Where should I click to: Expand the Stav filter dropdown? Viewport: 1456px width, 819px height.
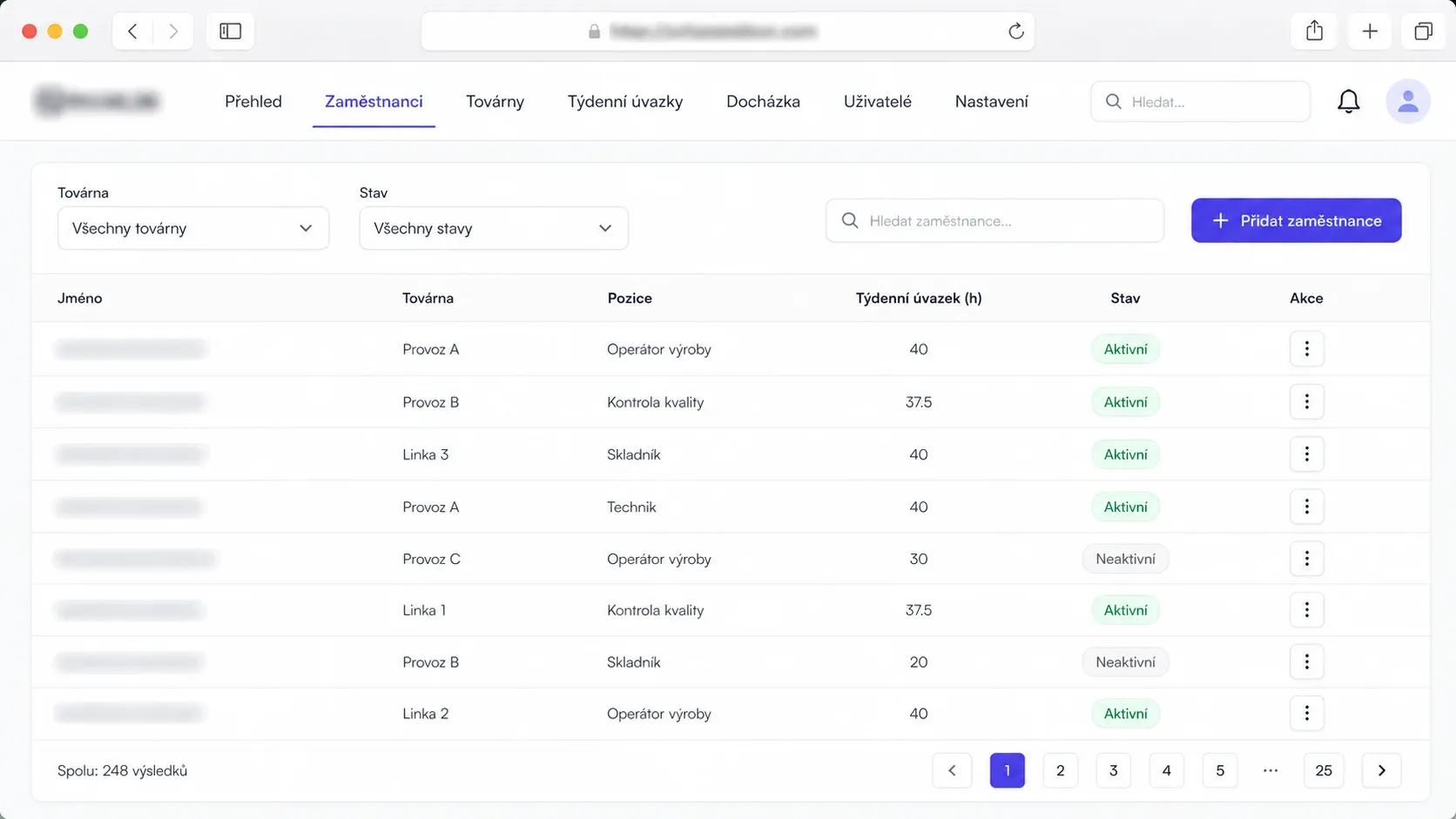click(x=494, y=228)
